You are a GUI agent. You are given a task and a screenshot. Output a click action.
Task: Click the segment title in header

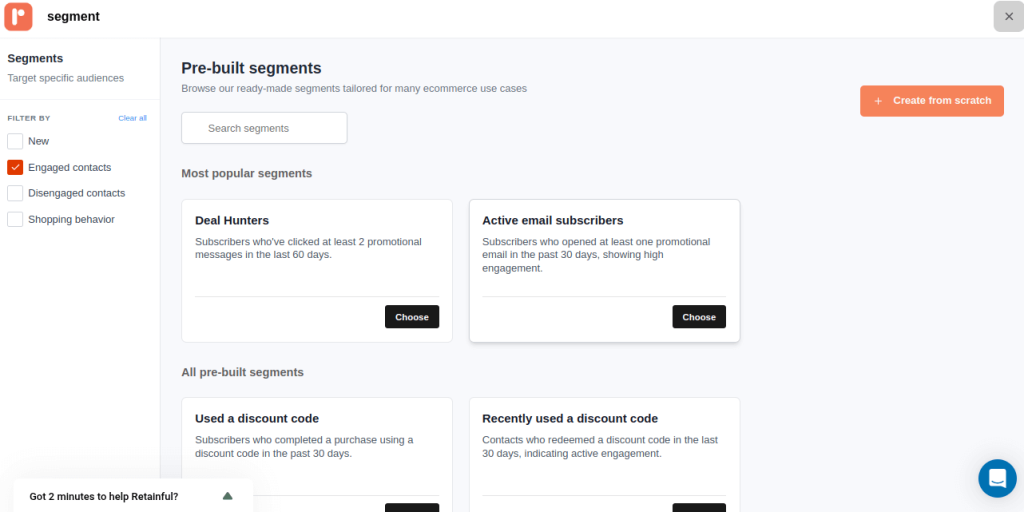73,16
